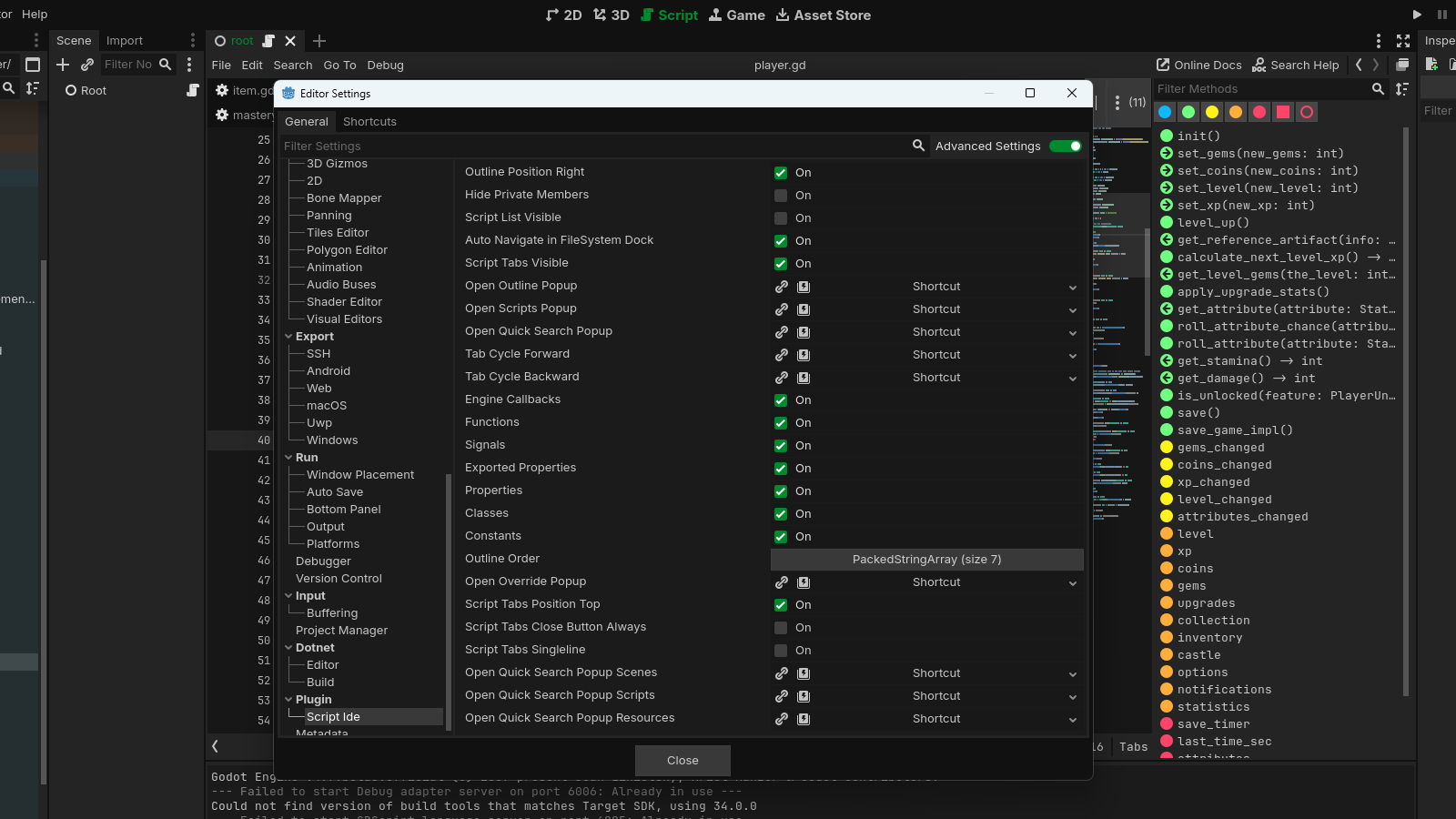
Task: Uncheck Engine Callbacks checkbox
Action: (781, 400)
